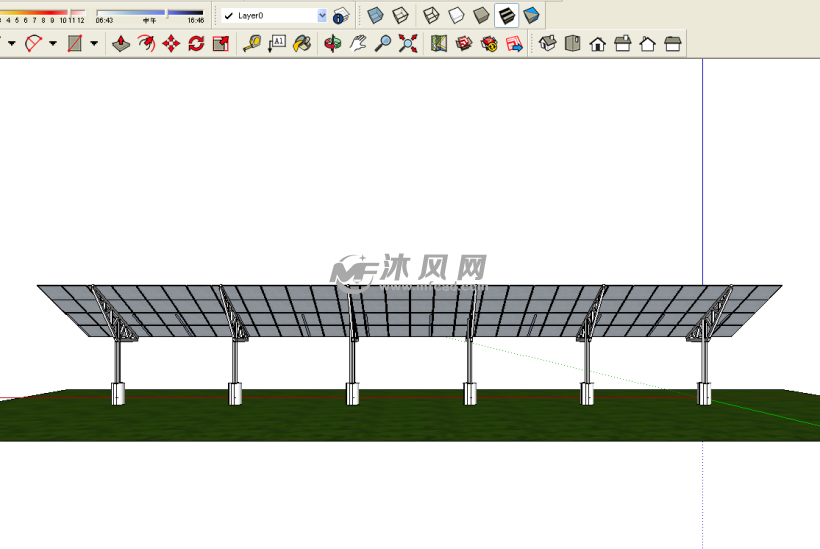Image resolution: width=820 pixels, height=549 pixels.
Task: Switch to Shaded style
Action: pyautogui.click(x=481, y=16)
